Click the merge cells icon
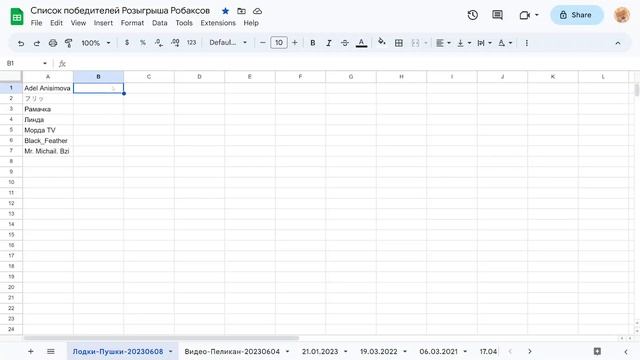This screenshot has width=640, height=360. point(415,43)
